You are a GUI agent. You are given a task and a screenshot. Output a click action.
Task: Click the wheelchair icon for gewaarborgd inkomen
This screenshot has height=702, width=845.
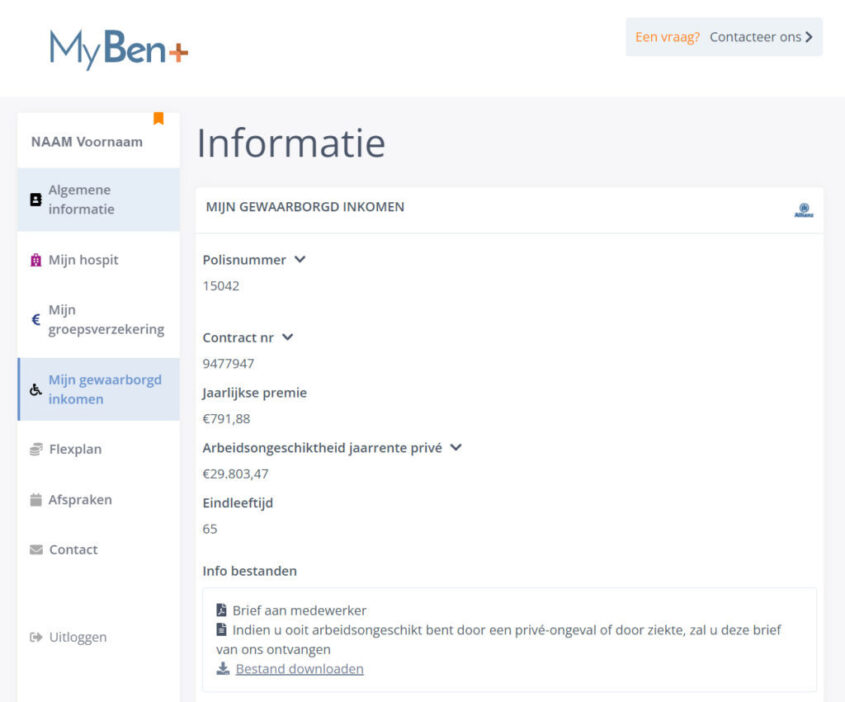36,390
